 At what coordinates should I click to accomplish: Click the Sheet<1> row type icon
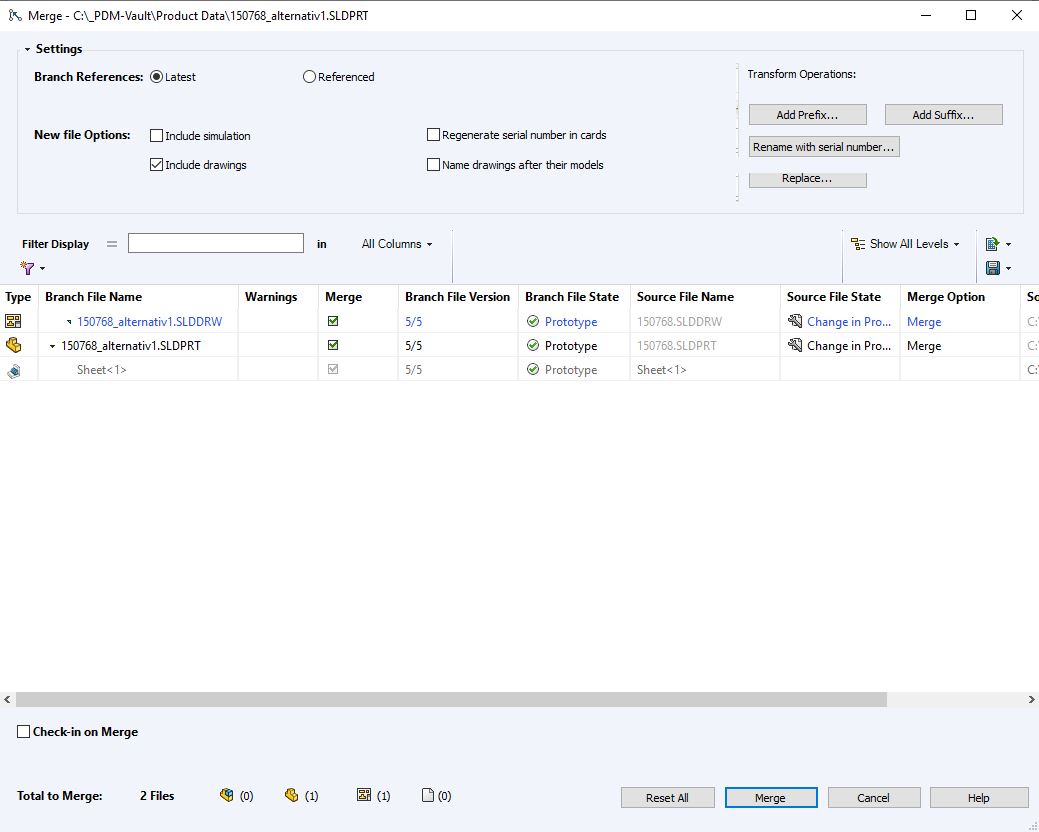[x=13, y=370]
